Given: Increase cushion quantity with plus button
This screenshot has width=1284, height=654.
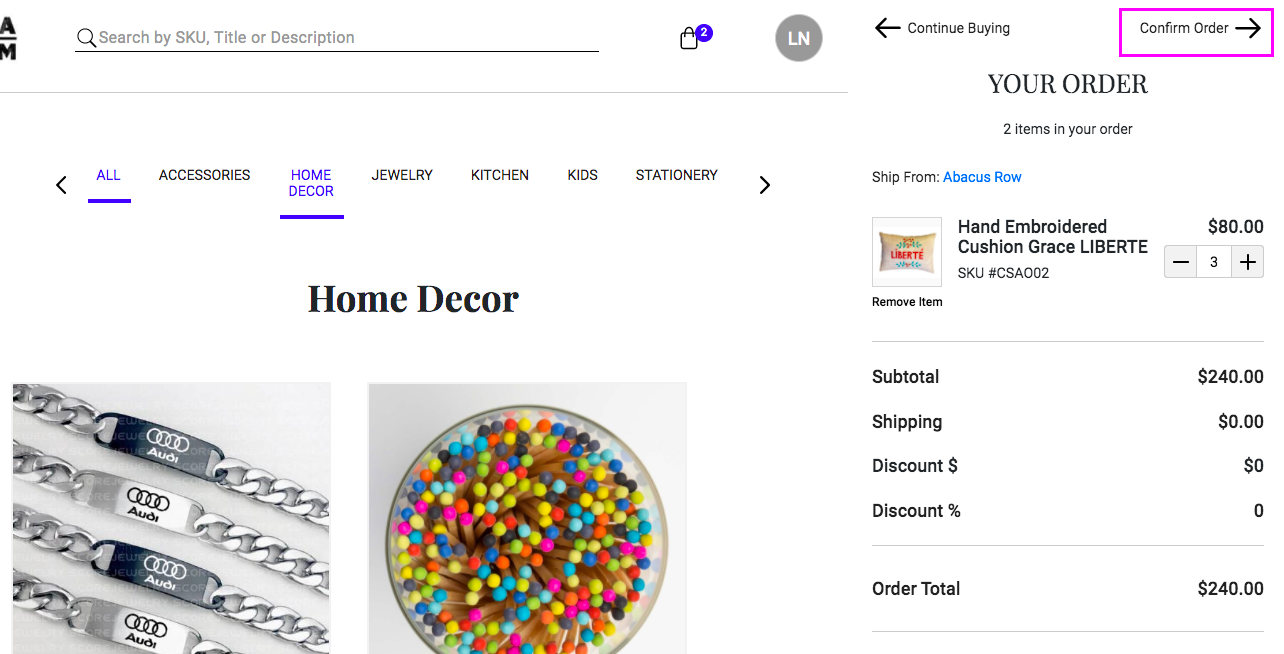Looking at the screenshot, I should [1247, 262].
